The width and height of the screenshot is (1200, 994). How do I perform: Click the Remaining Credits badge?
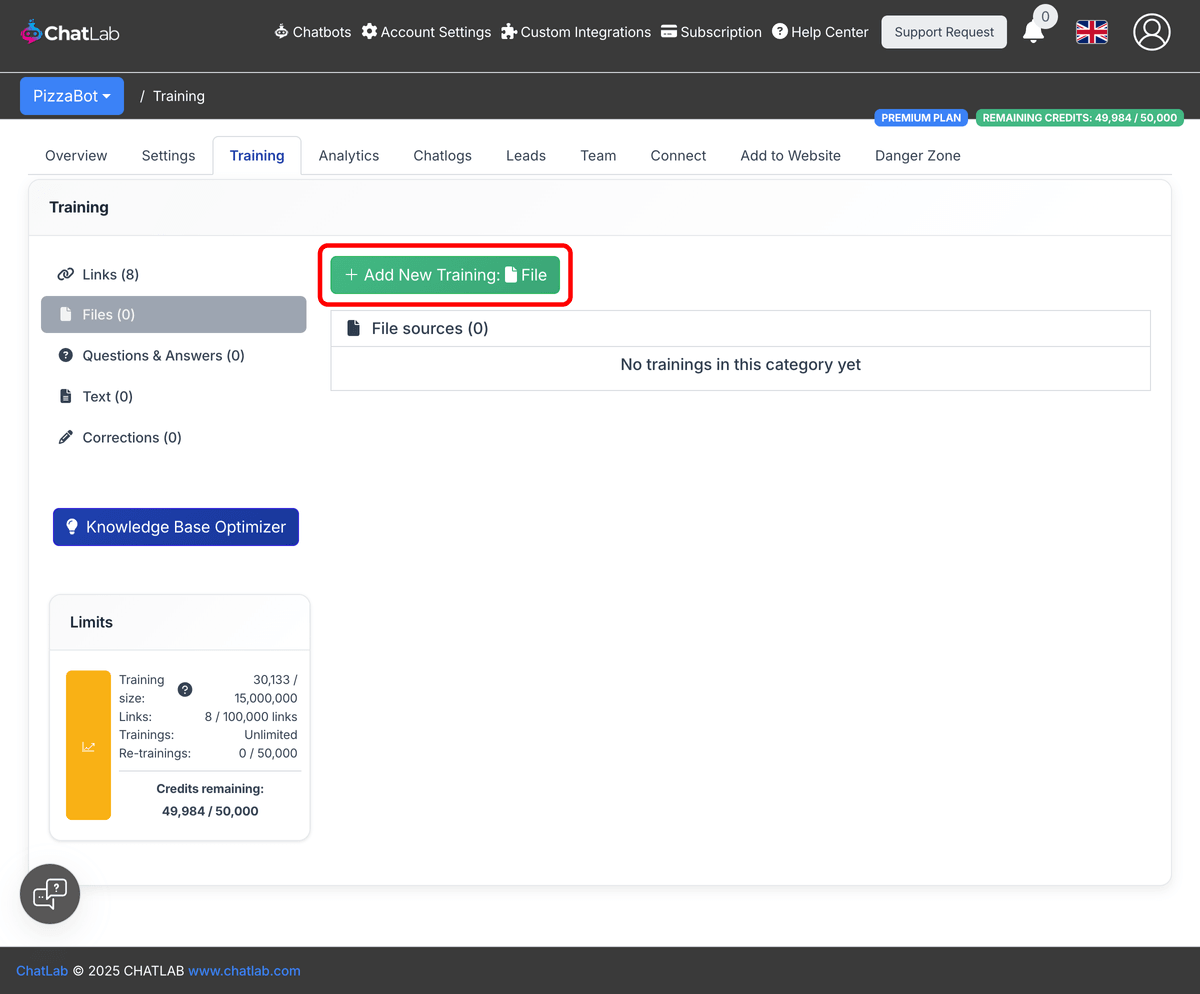(x=1080, y=117)
